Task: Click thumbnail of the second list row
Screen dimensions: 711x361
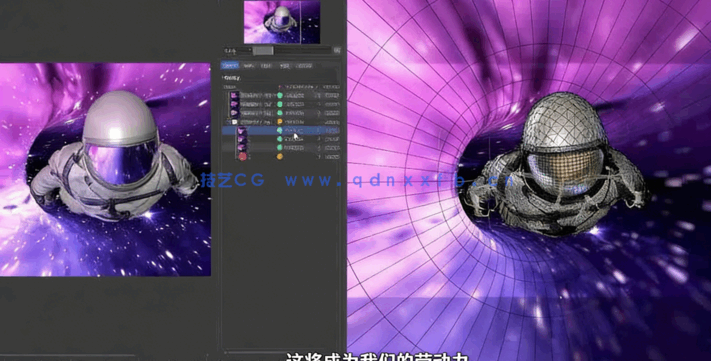Action: [234, 104]
